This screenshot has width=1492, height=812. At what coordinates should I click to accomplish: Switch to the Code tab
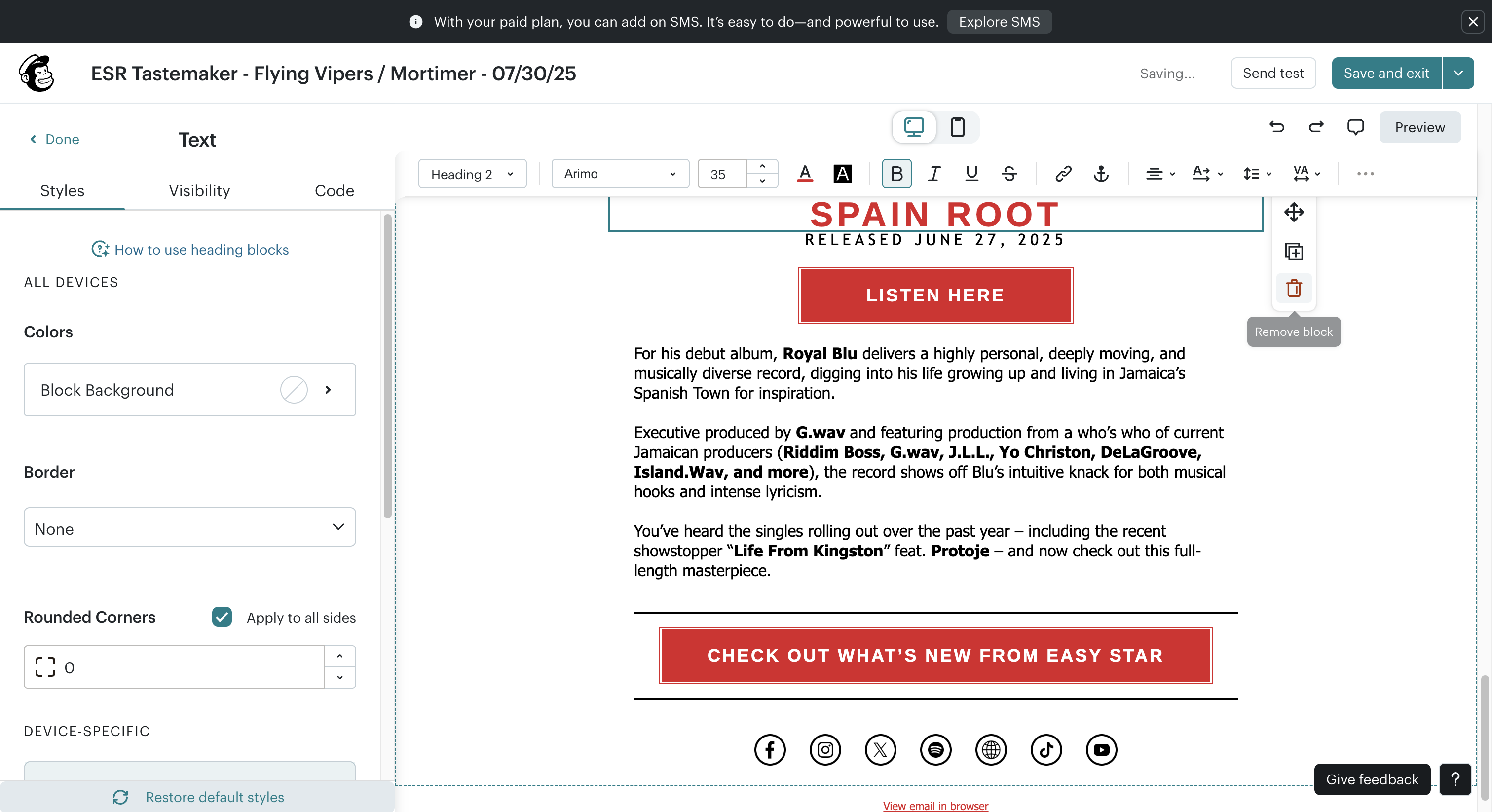[334, 191]
